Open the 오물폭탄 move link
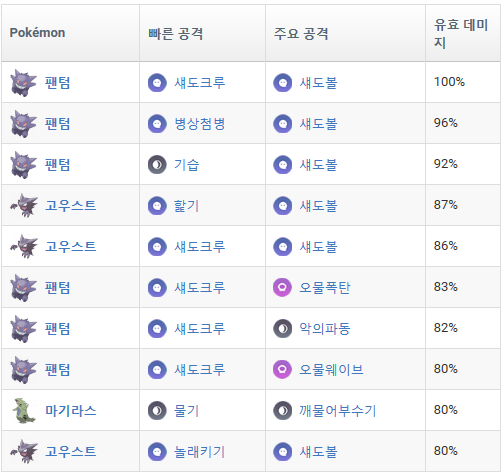The image size is (502, 474). click(325, 287)
